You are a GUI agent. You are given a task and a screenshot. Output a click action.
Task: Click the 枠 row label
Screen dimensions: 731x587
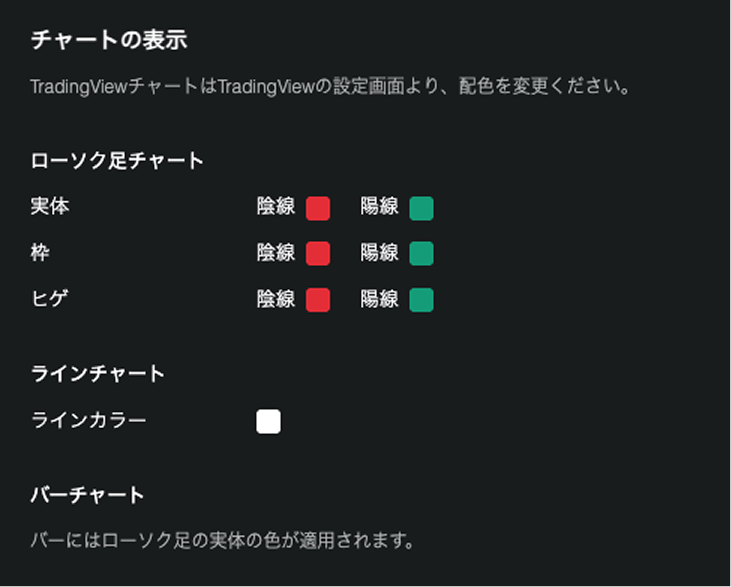41,253
